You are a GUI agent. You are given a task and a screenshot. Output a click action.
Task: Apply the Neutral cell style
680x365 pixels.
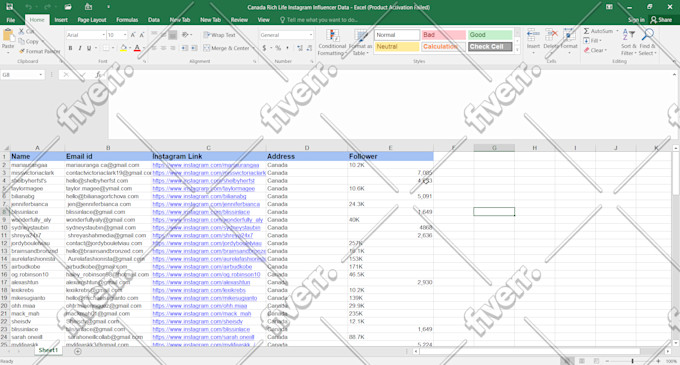tap(397, 46)
